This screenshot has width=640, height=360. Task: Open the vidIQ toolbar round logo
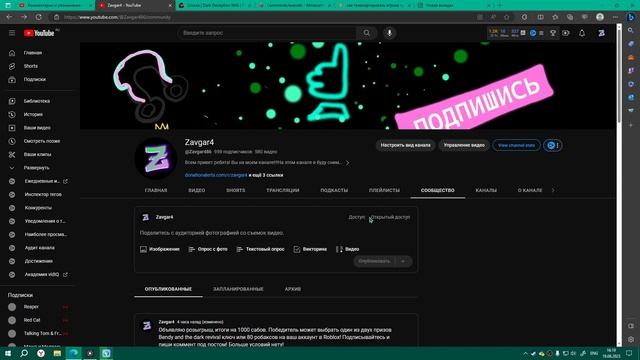(533, 33)
